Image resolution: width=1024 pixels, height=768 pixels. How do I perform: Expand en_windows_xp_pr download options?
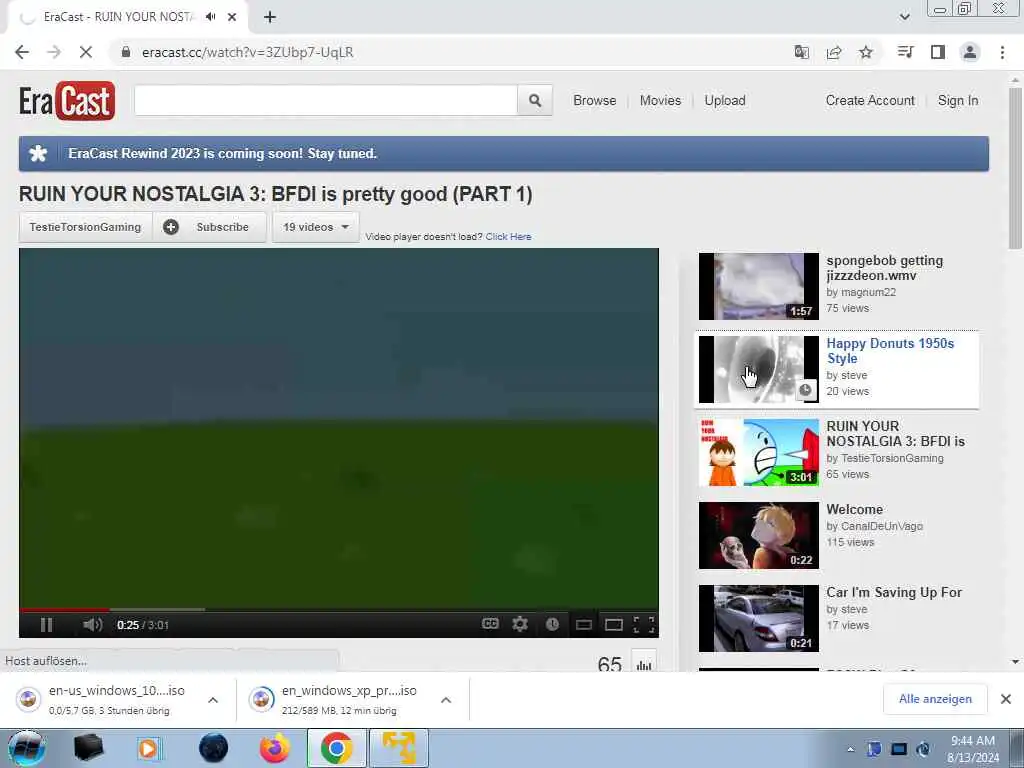click(446, 700)
